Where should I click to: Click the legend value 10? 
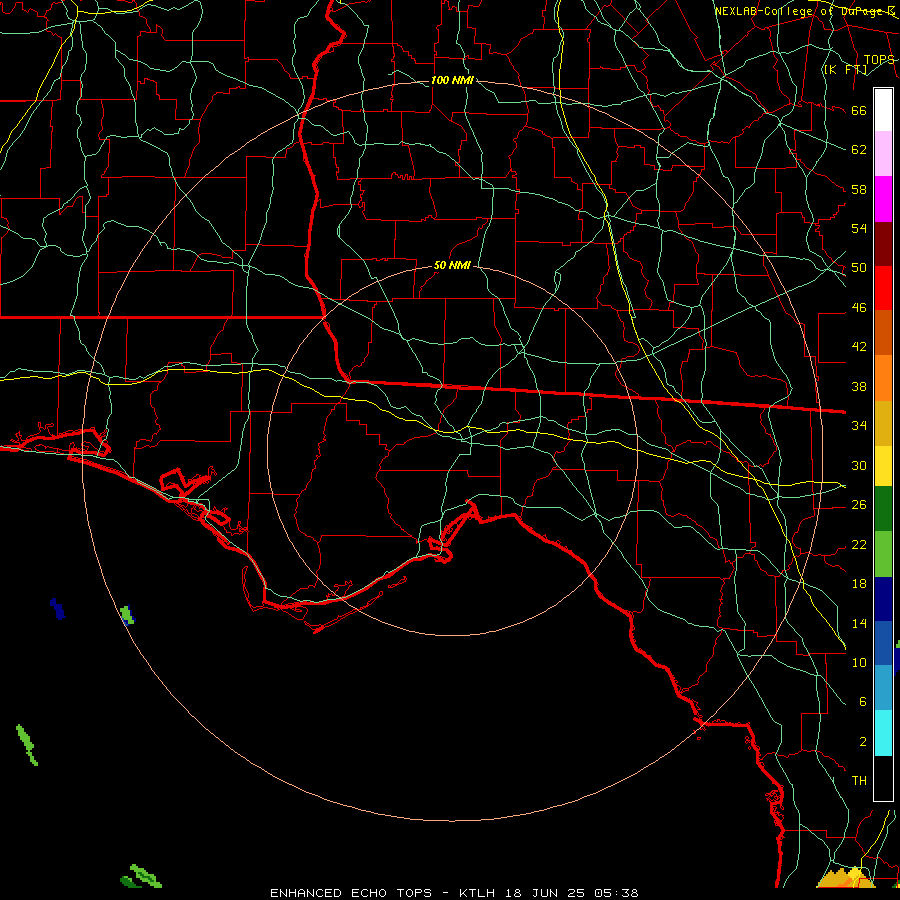coord(859,663)
